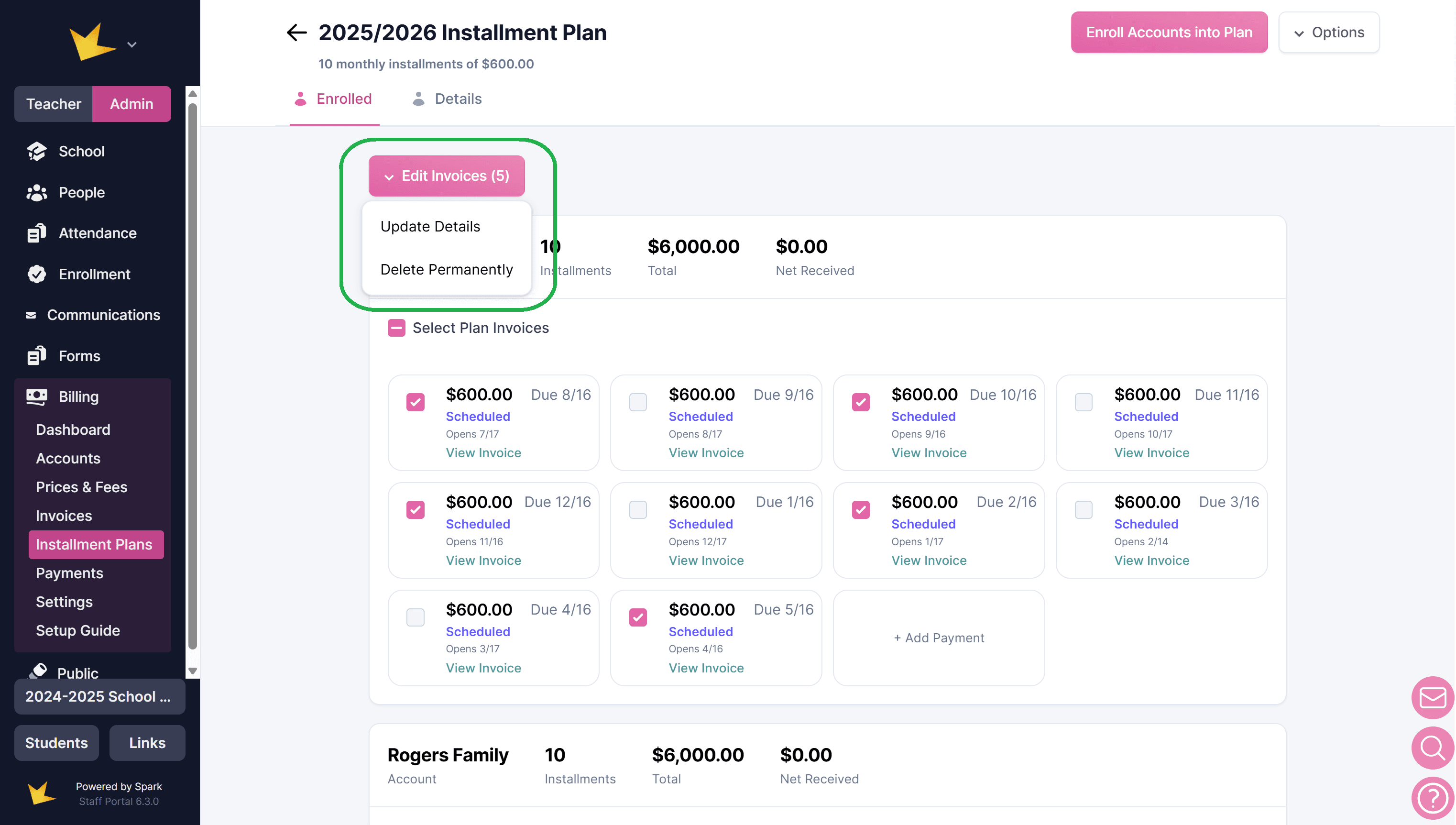The height and width of the screenshot is (825, 1456).
Task: Click the People group icon
Action: (37, 193)
